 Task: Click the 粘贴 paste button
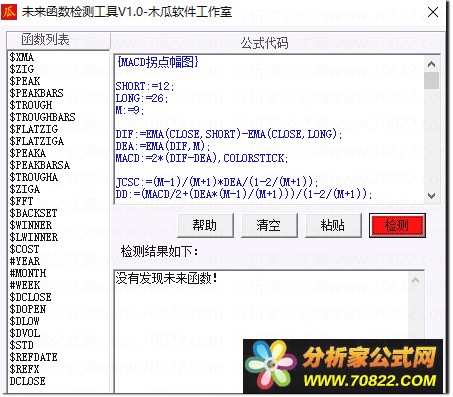coord(333,226)
